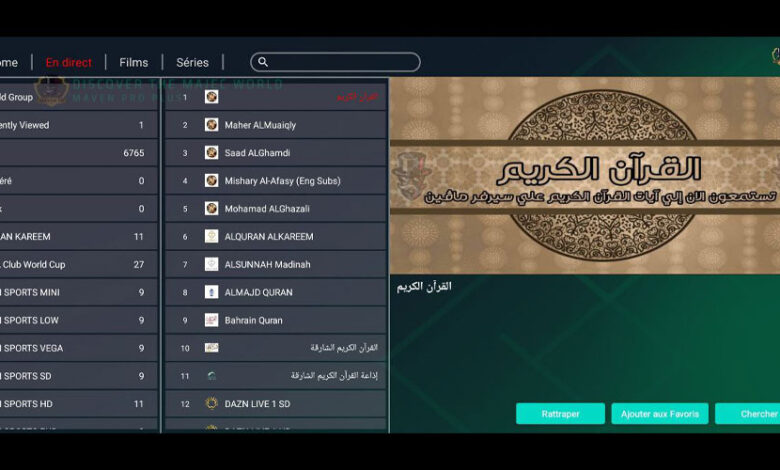This screenshot has height=470, width=780.
Task: Focus the search input field
Action: [x=340, y=62]
